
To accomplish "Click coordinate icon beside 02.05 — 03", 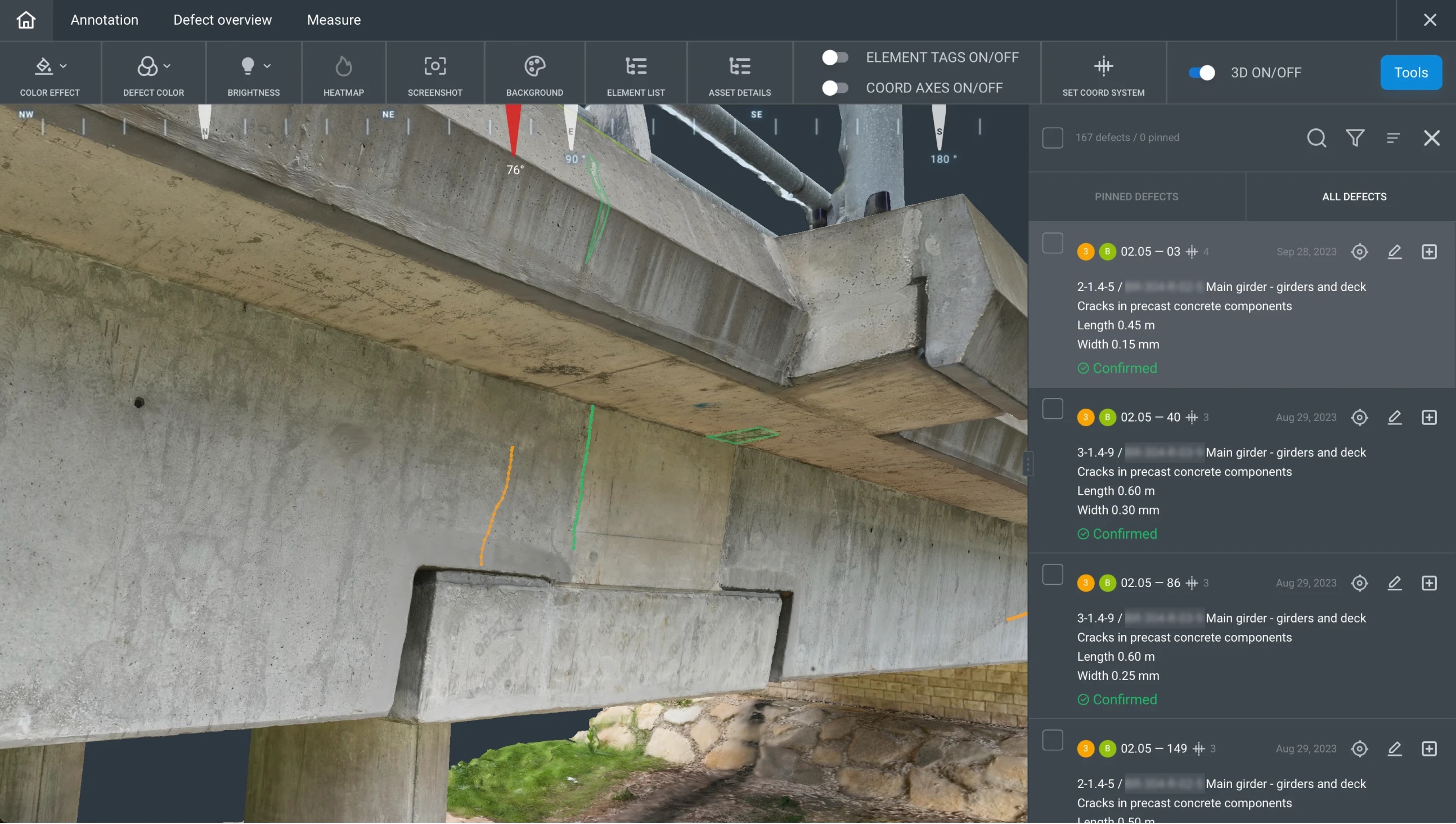I will point(1191,252).
